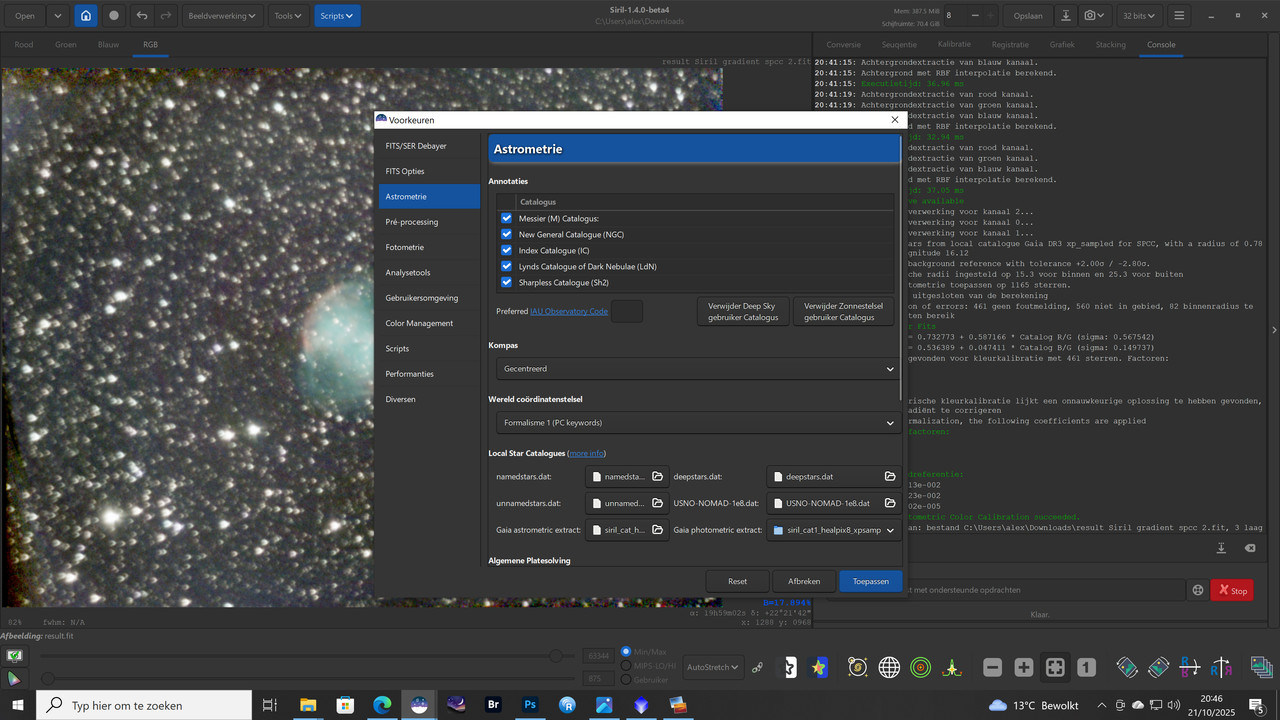The image size is (1280, 720).
Task: Switch to the Stacking tab
Action: coord(1110,45)
